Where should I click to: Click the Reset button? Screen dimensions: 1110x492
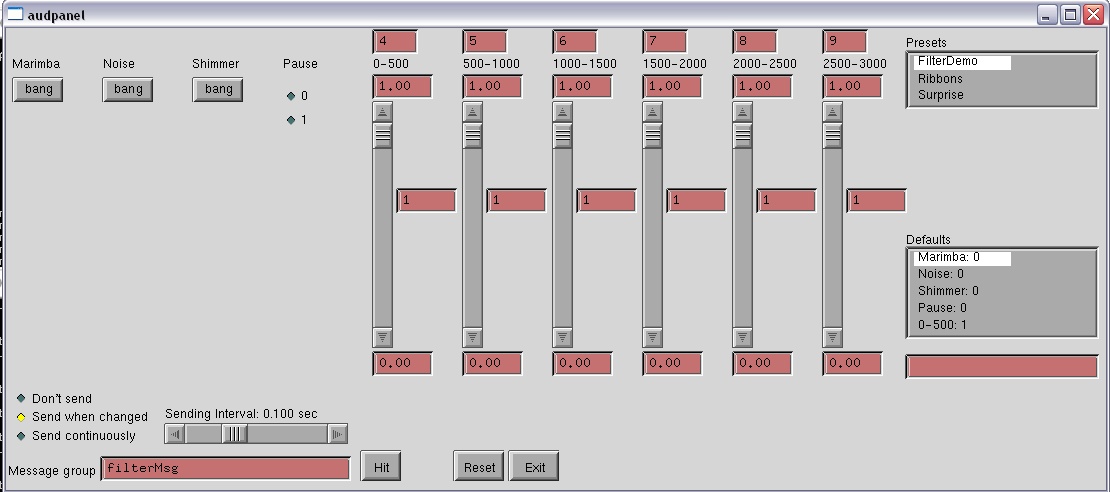pos(479,467)
